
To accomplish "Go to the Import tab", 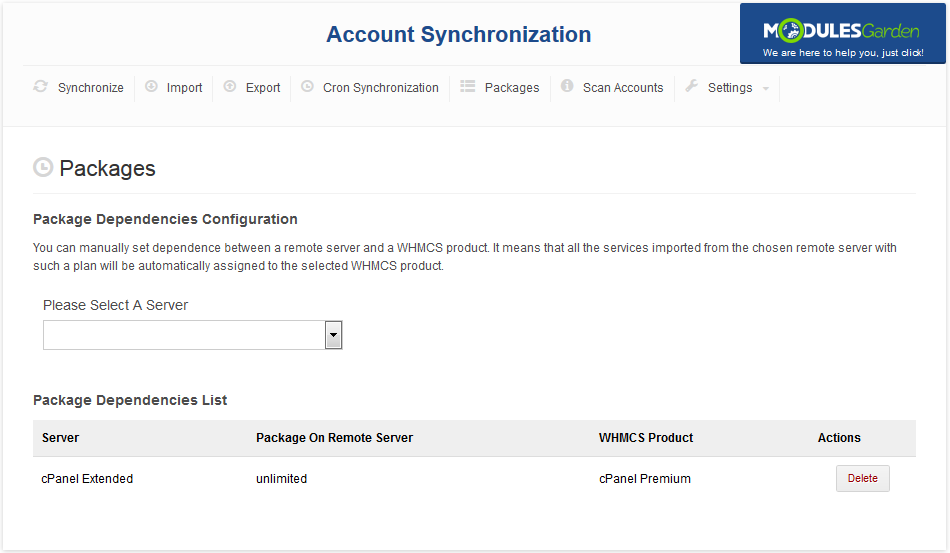I will pos(184,88).
